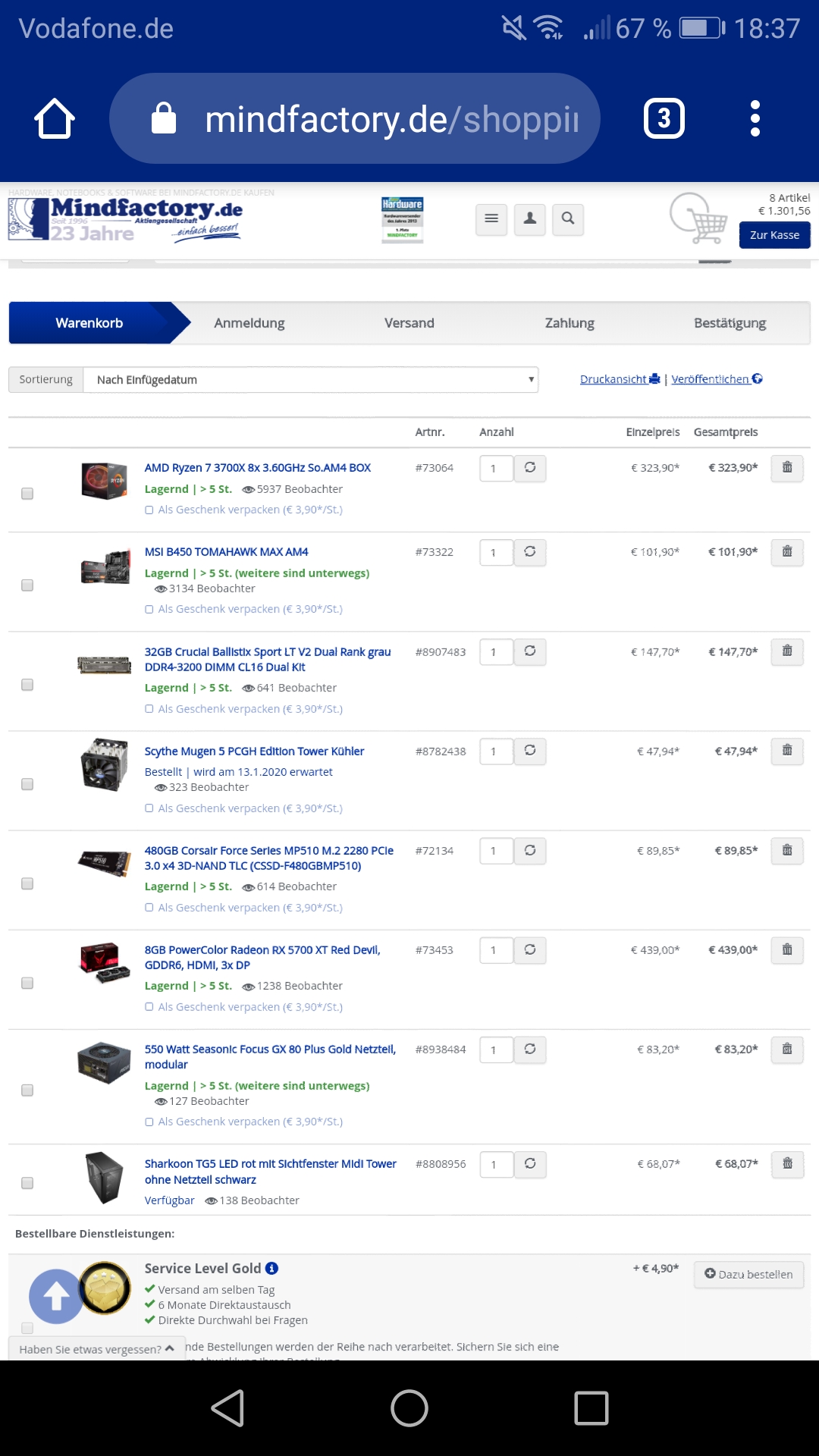819x1456 pixels.
Task: Tap the Android back navigation button
Action: pos(227,1408)
